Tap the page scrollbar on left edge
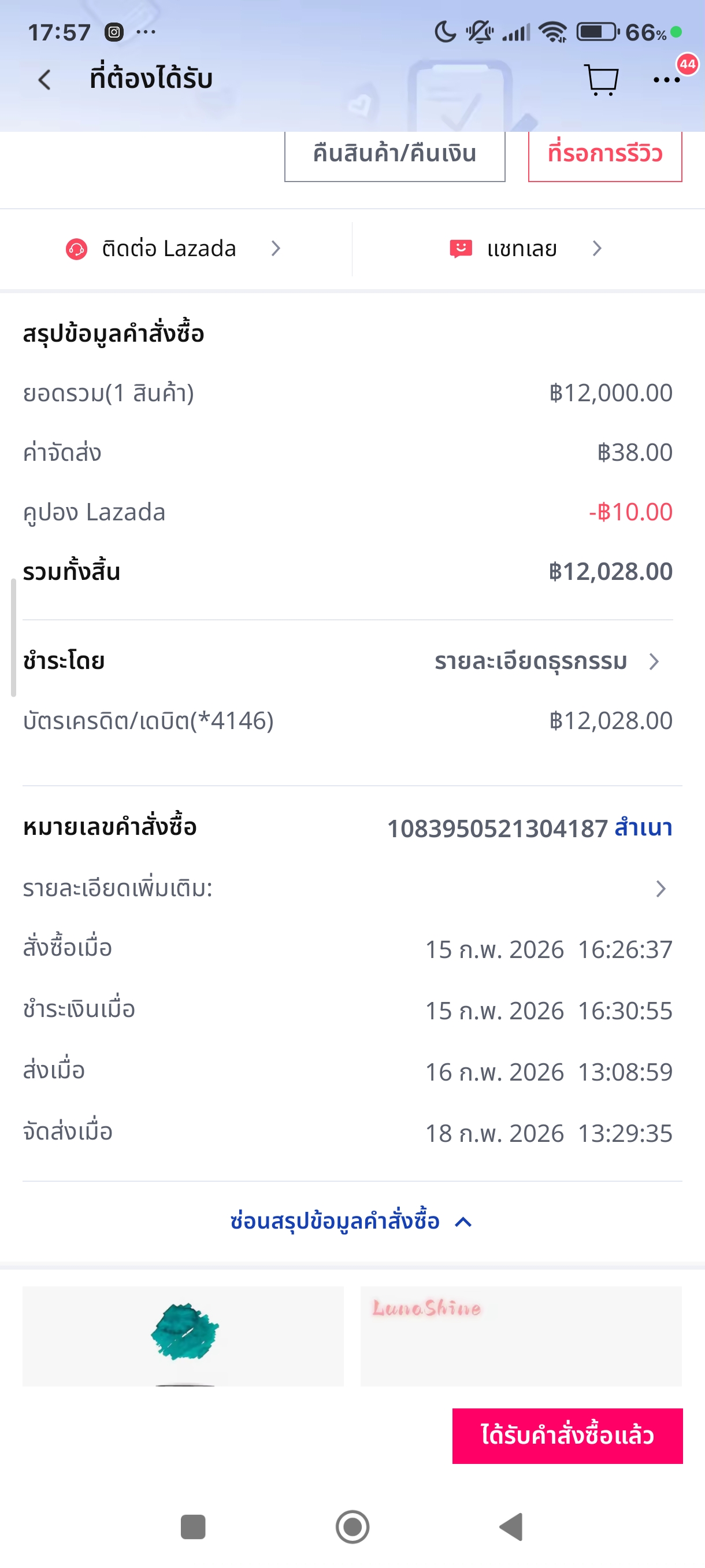 coord(13,638)
